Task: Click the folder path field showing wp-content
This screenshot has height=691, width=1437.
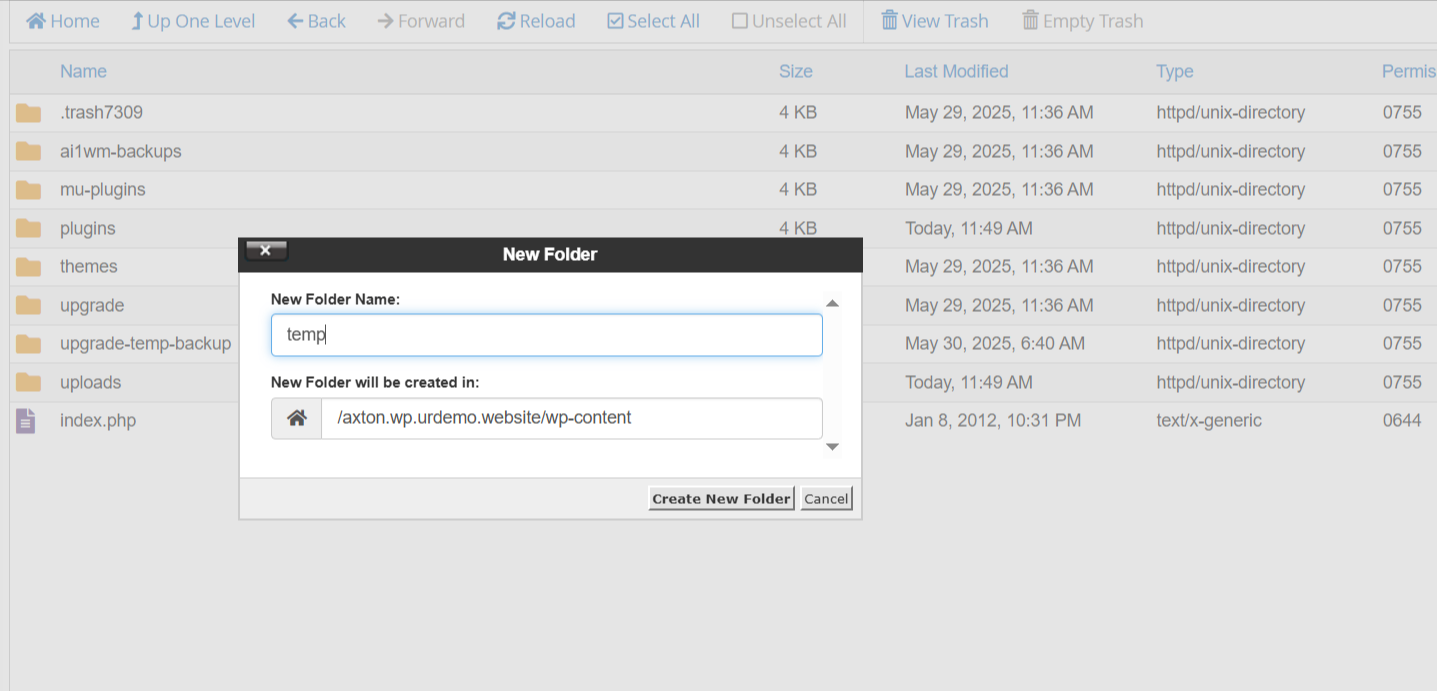Action: (572, 418)
